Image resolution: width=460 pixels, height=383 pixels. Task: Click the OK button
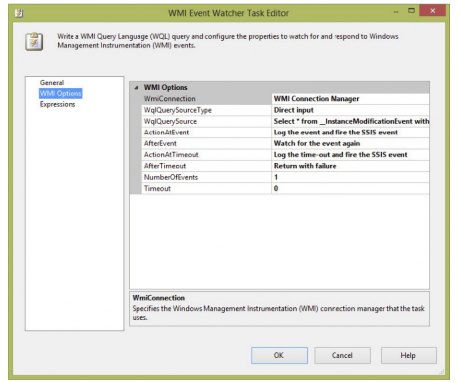[x=279, y=355]
